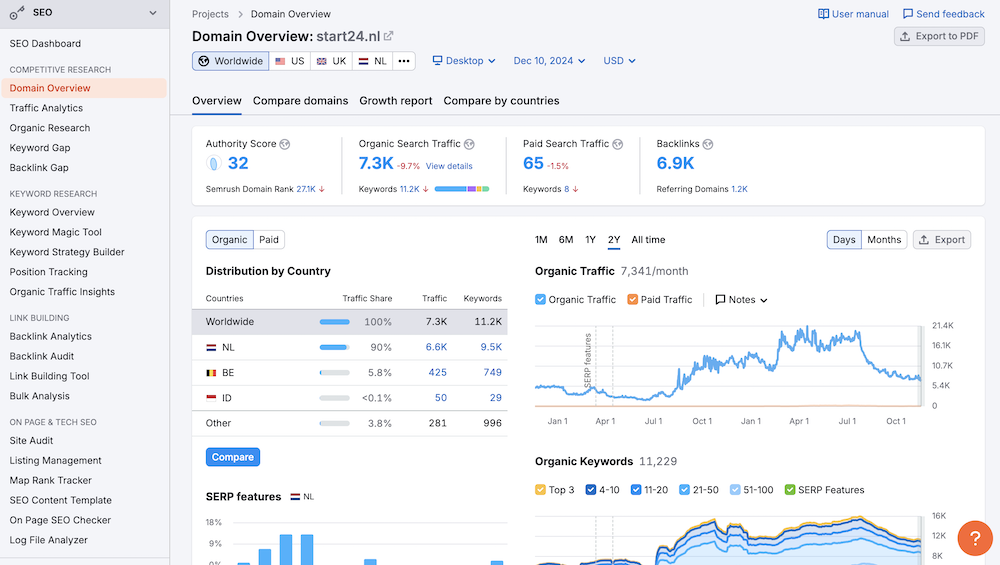This screenshot has height=565, width=1000.
Task: Toggle the Paid Traffic checkbox
Action: [x=633, y=299]
